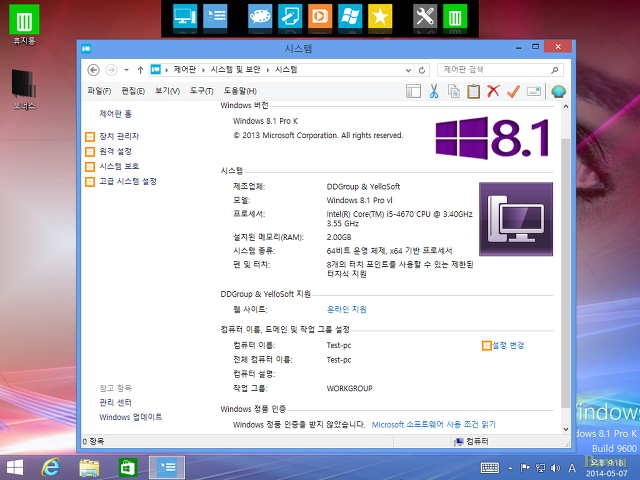The width and height of the screenshot is (640, 480).
Task: Click the green recycle bin dock icon
Action: pyautogui.click(x=455, y=17)
